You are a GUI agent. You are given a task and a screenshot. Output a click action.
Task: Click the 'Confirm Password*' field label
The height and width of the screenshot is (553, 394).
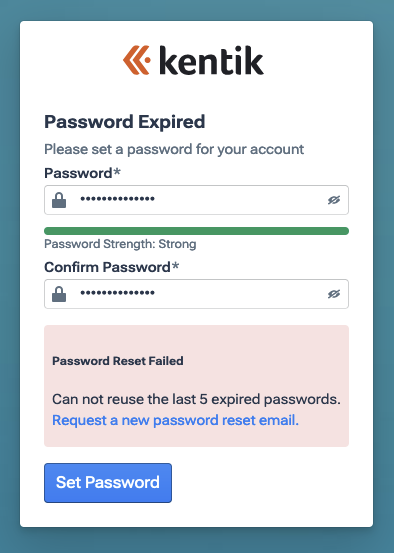click(x=111, y=267)
